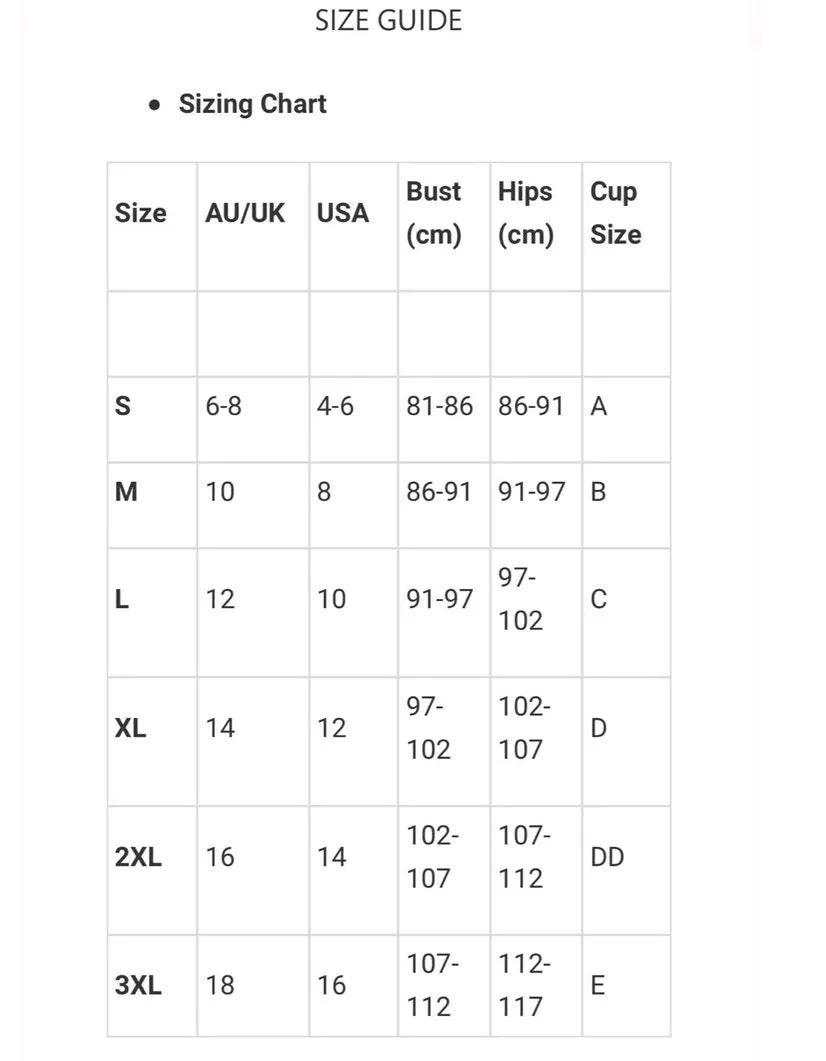826x1061 pixels.
Task: Select the 6-8 AU/UK size cell
Action: tap(224, 406)
